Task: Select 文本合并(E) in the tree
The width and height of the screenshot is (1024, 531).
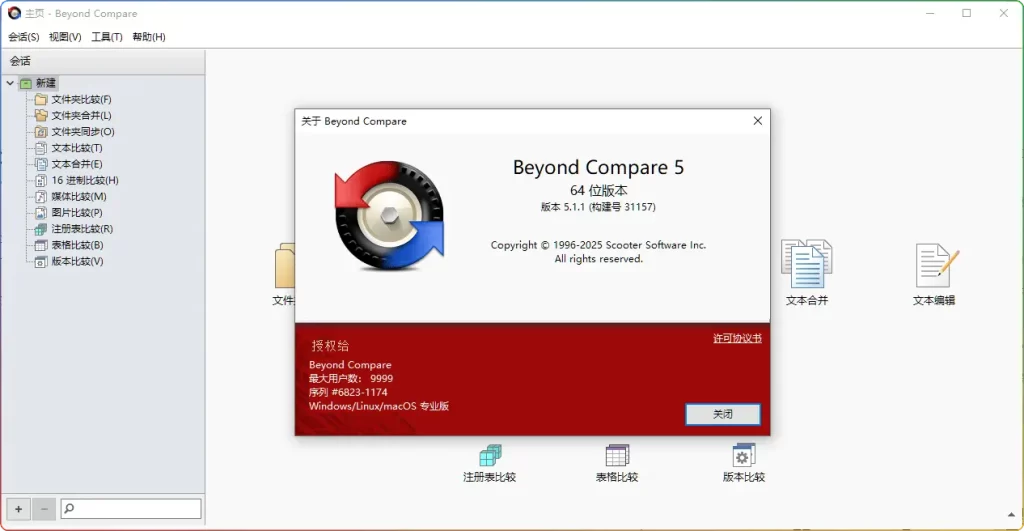Action: click(77, 164)
